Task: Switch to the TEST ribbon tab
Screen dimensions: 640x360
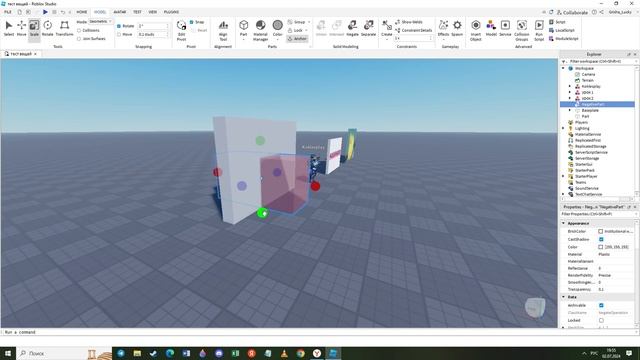Action: 137,12
